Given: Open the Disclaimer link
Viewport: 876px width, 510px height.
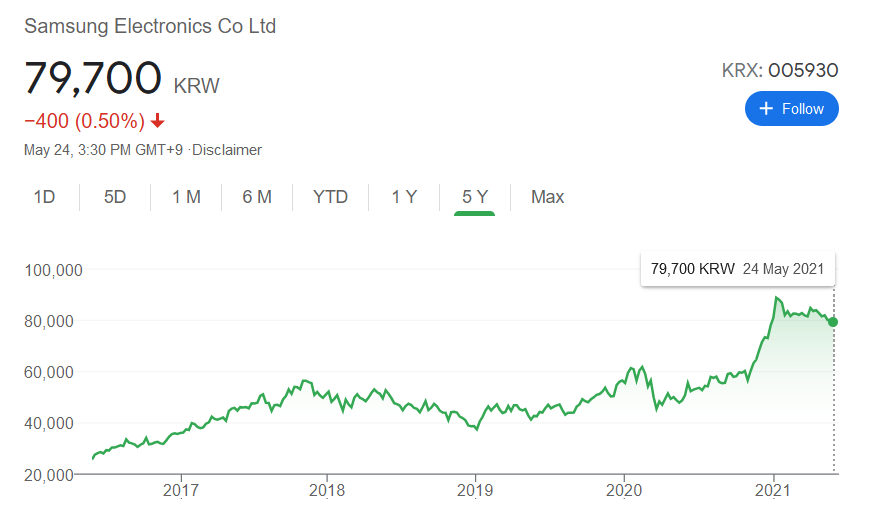Looking at the screenshot, I should pyautogui.click(x=227, y=150).
